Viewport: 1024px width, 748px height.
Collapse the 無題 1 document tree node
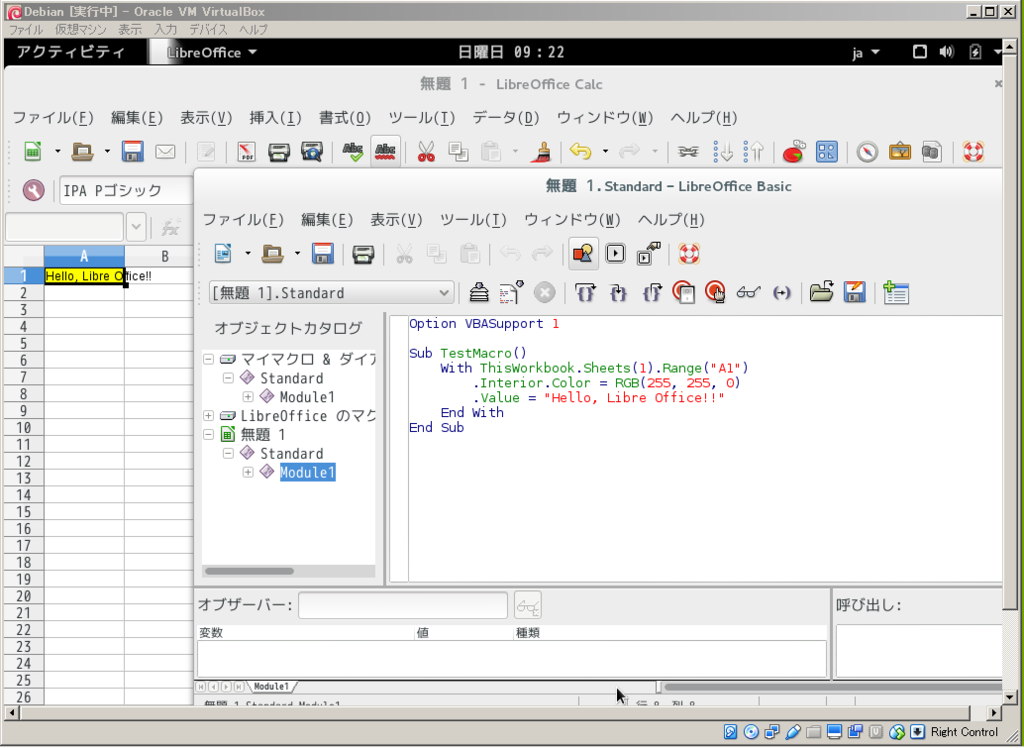click(208, 434)
